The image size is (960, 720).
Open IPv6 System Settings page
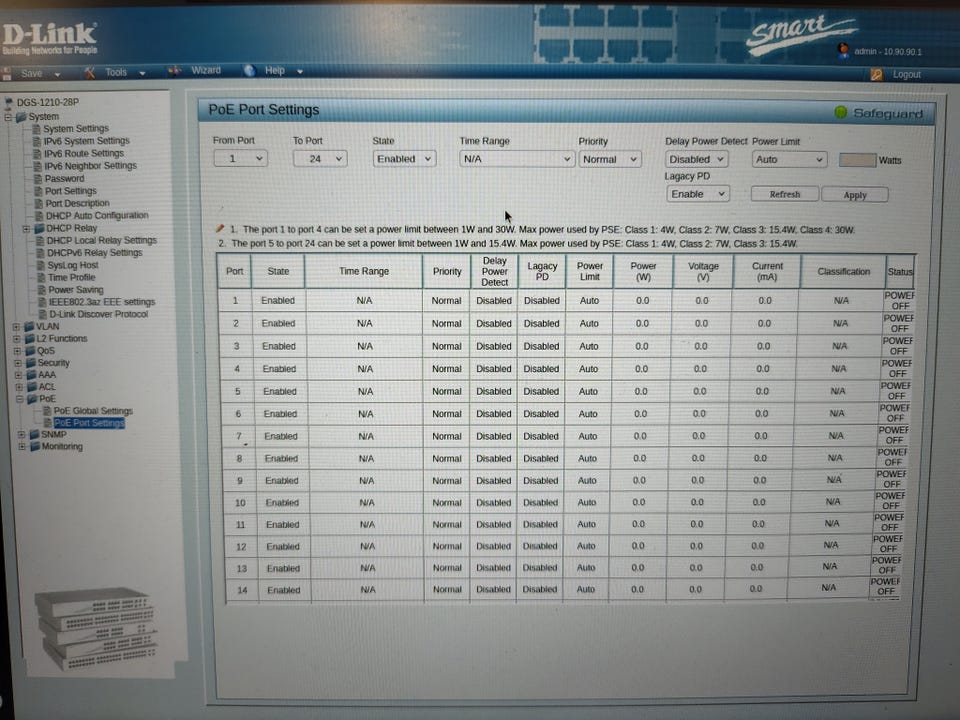coord(86,141)
